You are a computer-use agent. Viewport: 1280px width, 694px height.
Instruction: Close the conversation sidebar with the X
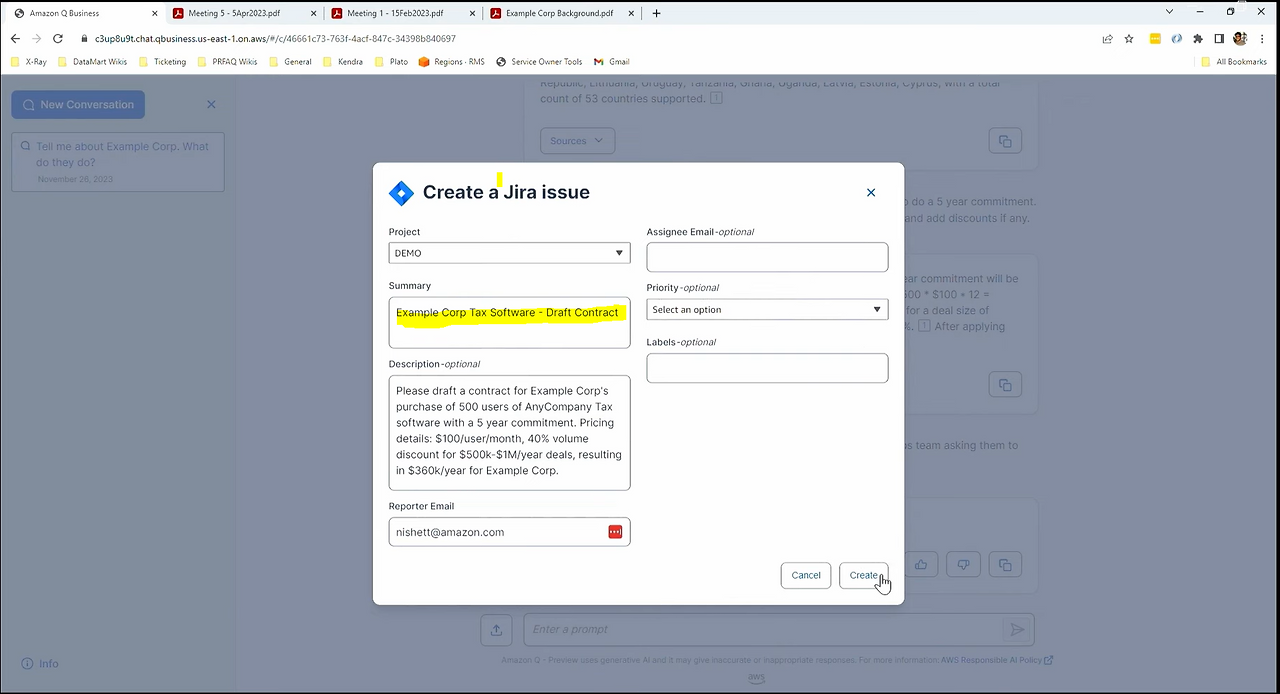click(x=211, y=104)
